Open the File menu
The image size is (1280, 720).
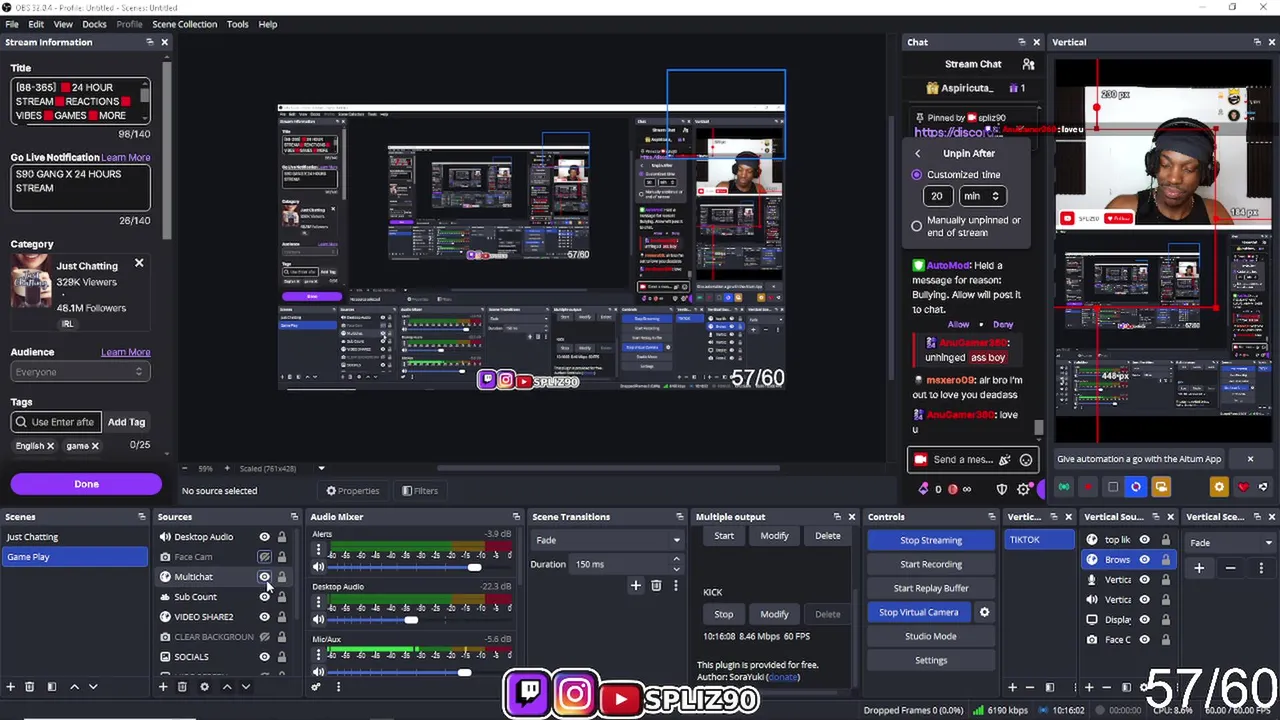[12, 24]
